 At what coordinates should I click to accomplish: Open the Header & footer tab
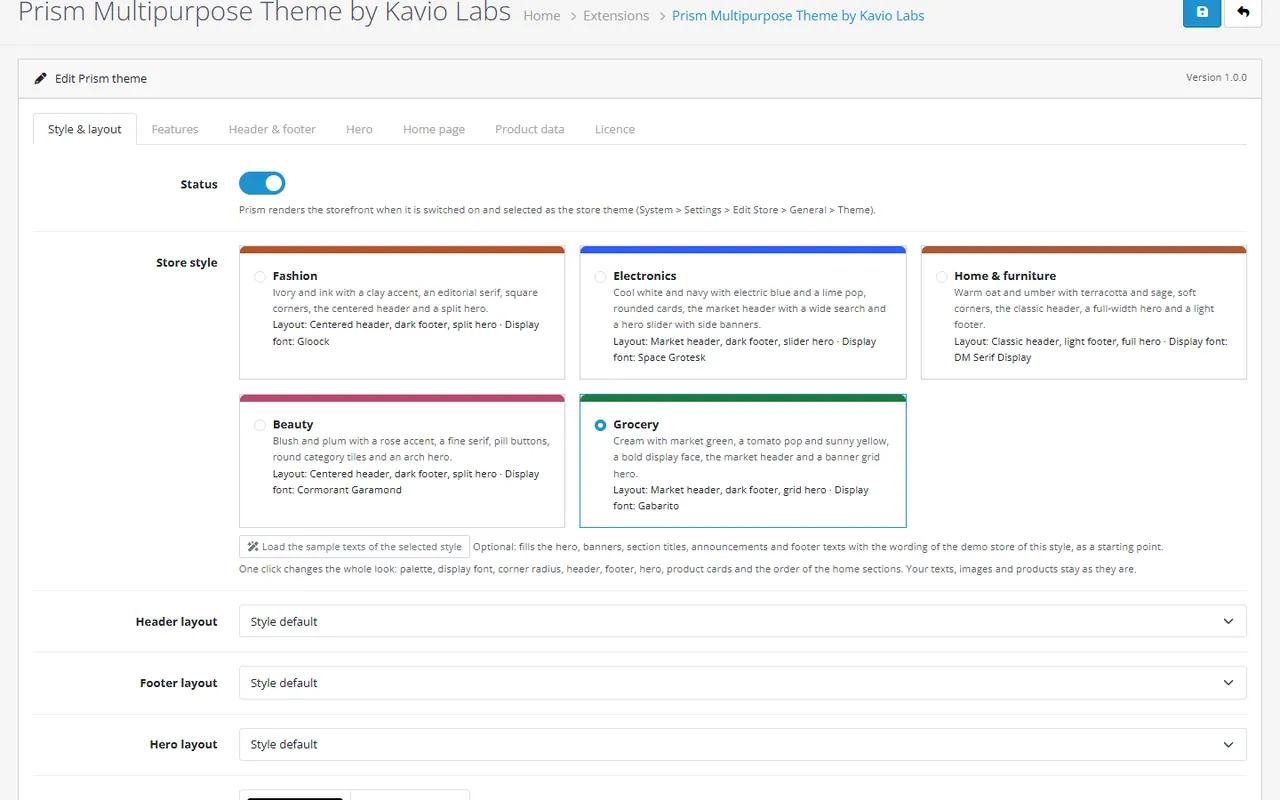tap(272, 129)
